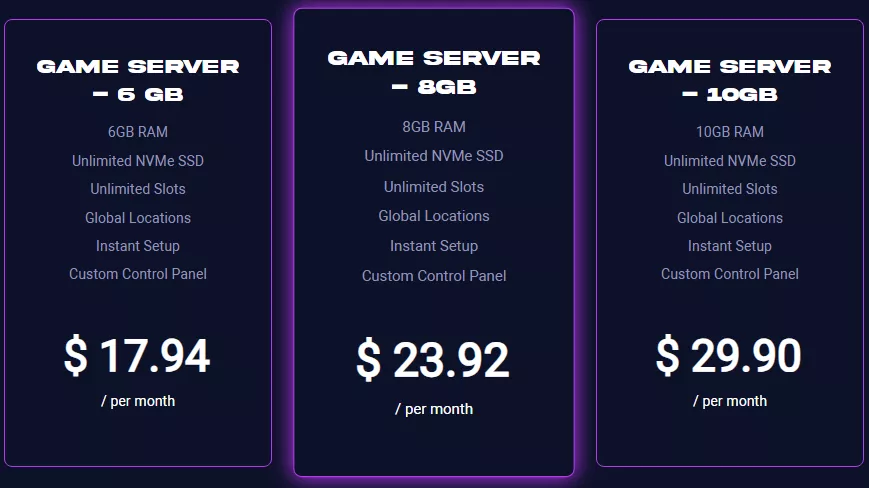Click Custom Control Panel in 8GB plan
The height and width of the screenshot is (488, 869).
[434, 276]
